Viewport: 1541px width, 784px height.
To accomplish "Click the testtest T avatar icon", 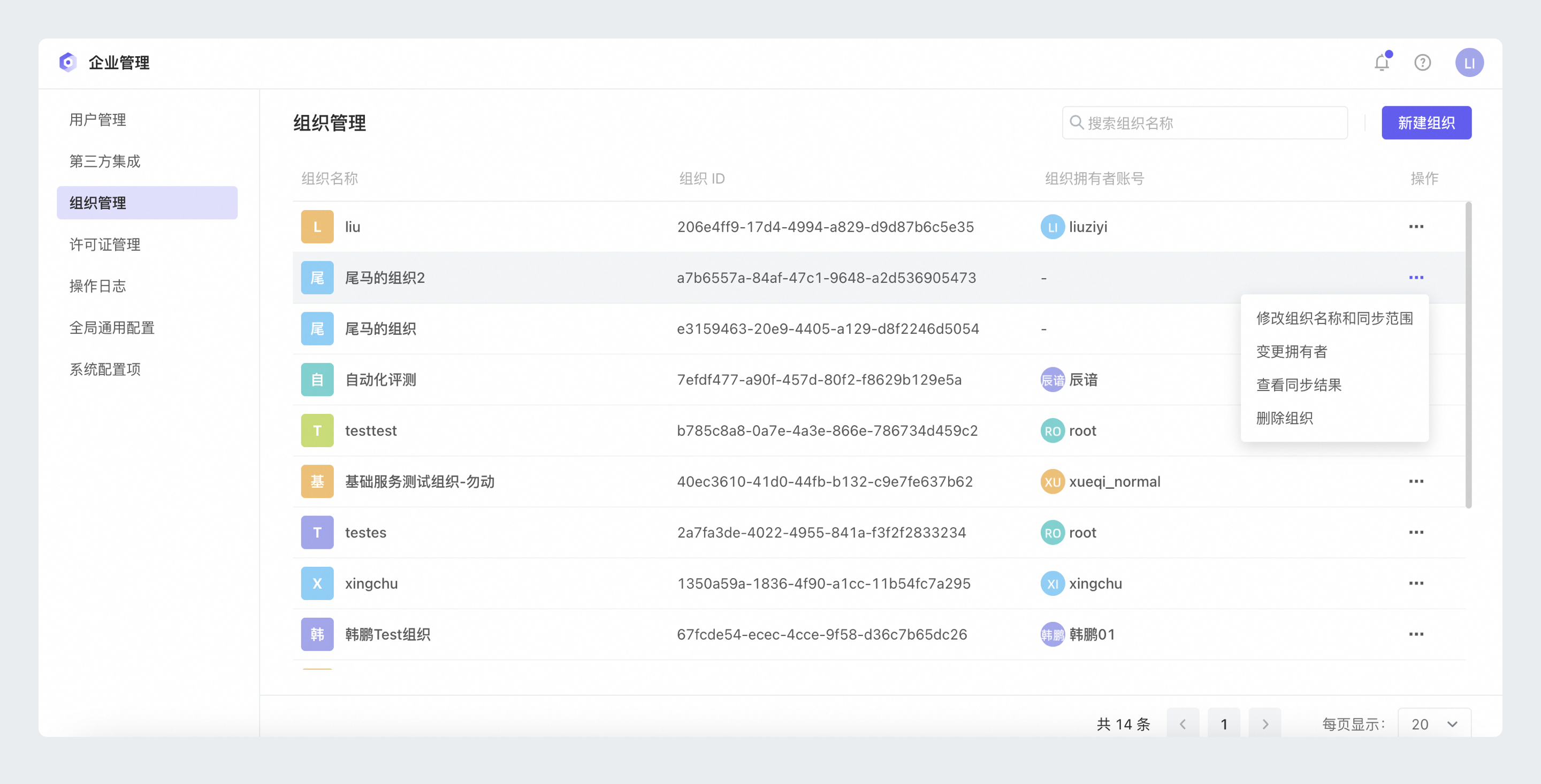I will 317,431.
